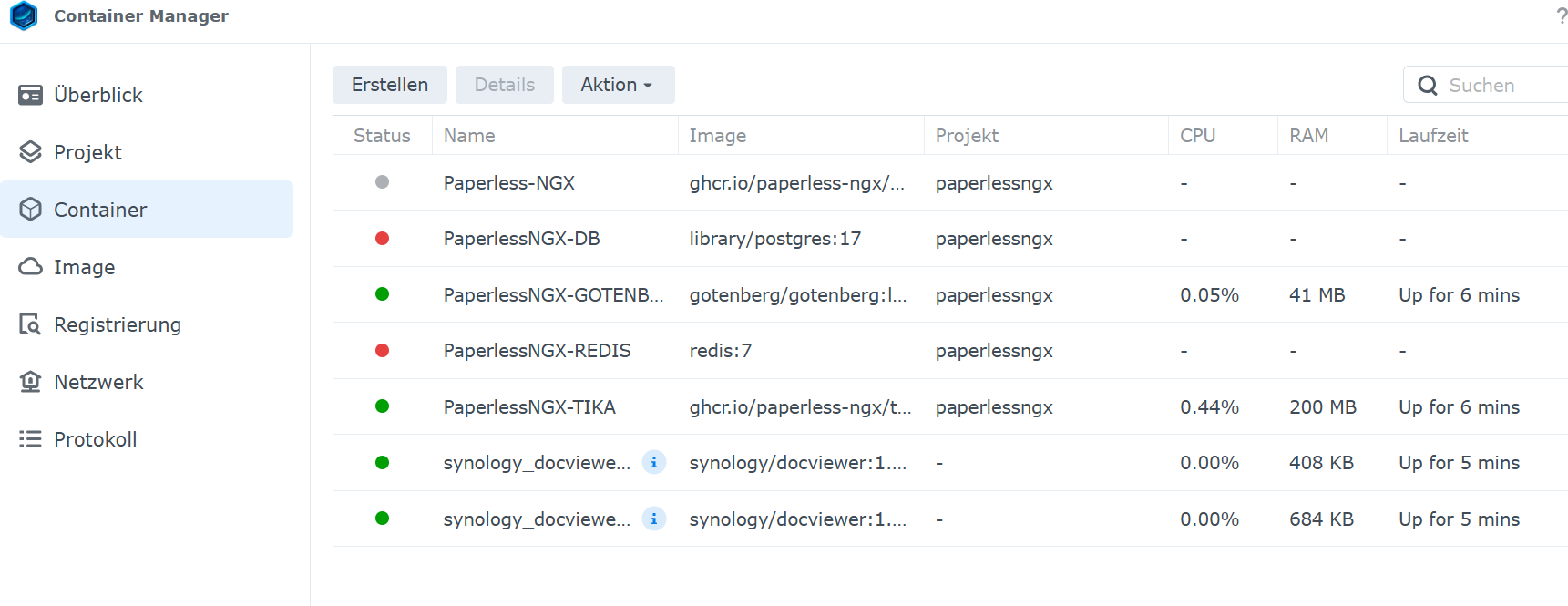Sort by the RAM column header

click(1308, 136)
